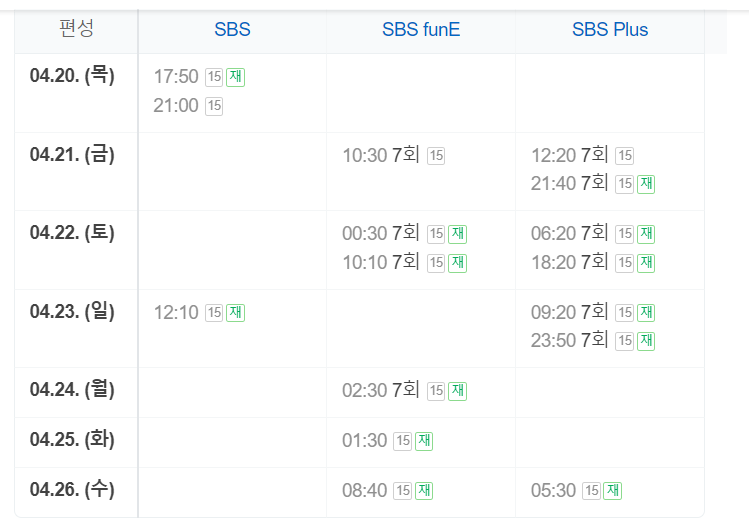Click the 편성 column header
This screenshot has width=749, height=518.
(76, 28)
